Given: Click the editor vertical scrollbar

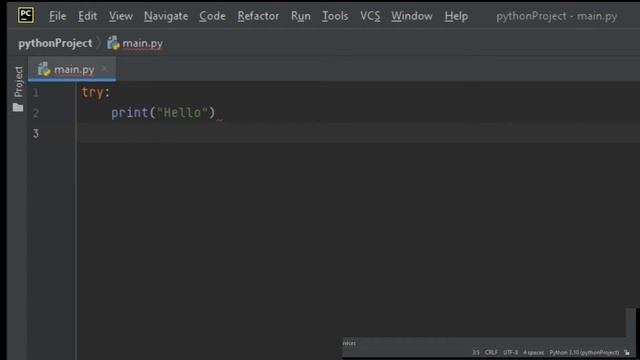Looking at the screenshot, I should (631, 322).
